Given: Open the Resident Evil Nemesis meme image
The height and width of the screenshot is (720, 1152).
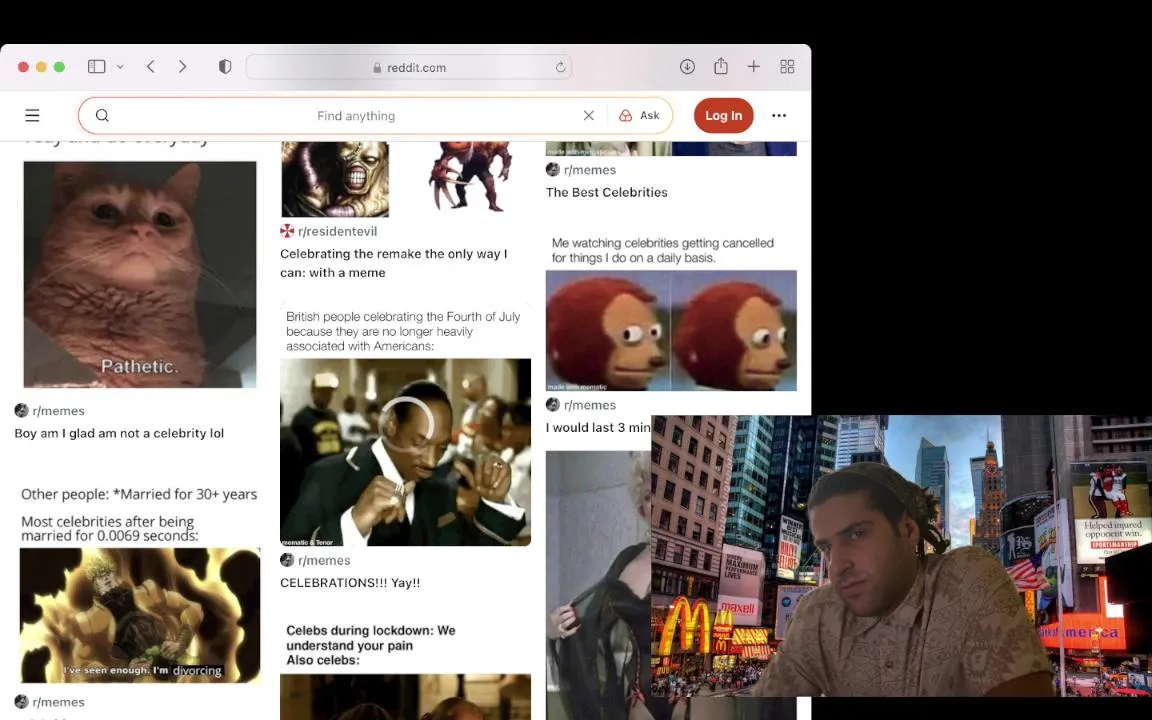Looking at the screenshot, I should tap(335, 179).
